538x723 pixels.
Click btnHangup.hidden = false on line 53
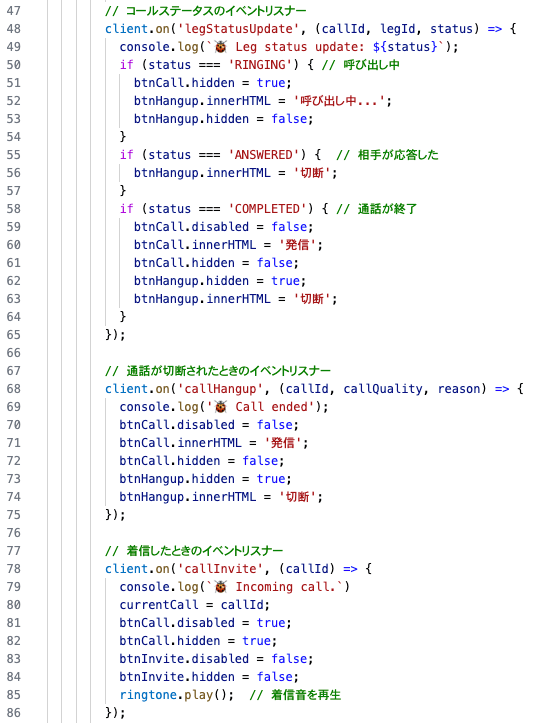pos(224,119)
